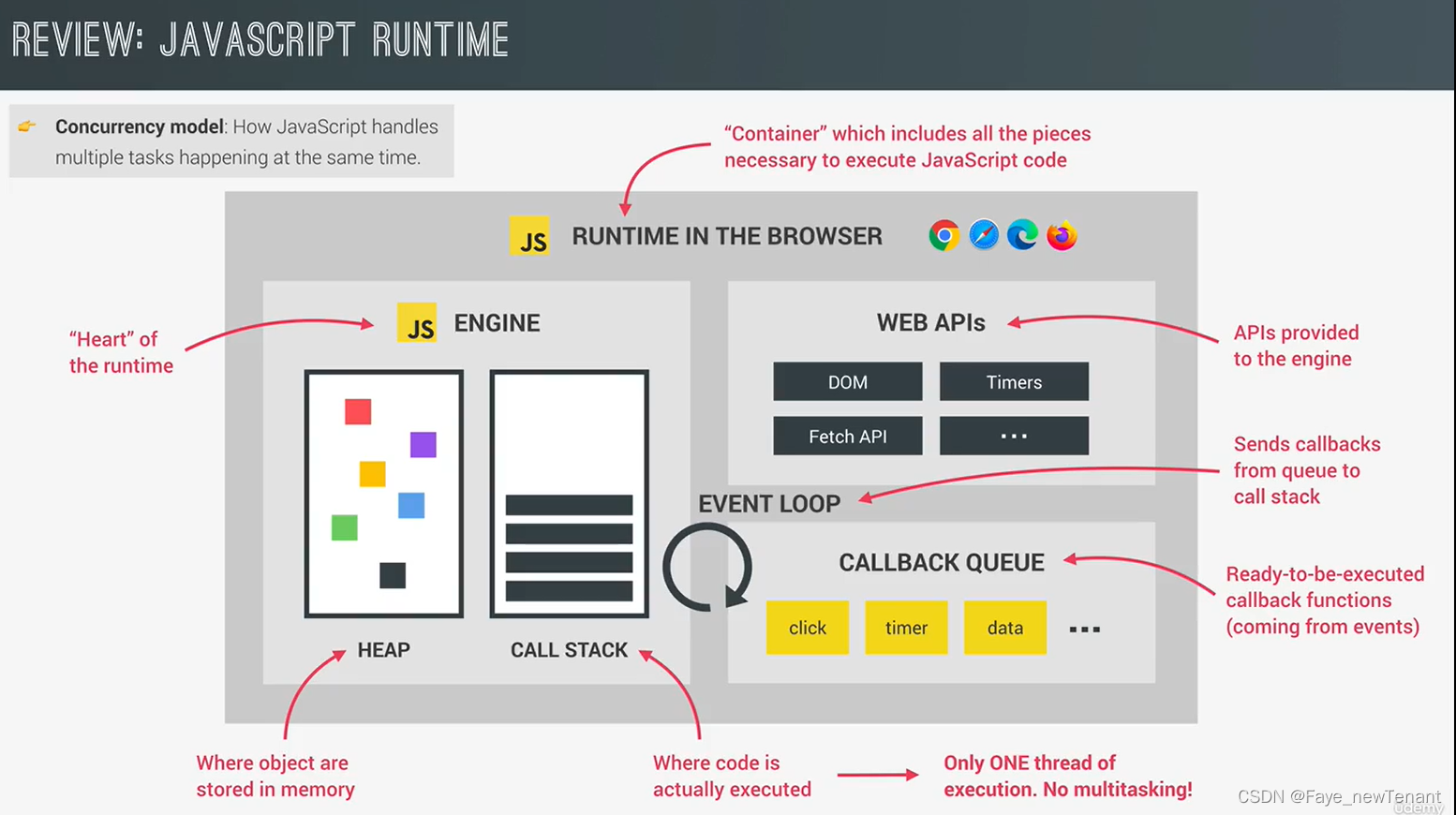Click the Container which includes all pieces note
Screen dimensions: 1456x815
[x=907, y=147]
